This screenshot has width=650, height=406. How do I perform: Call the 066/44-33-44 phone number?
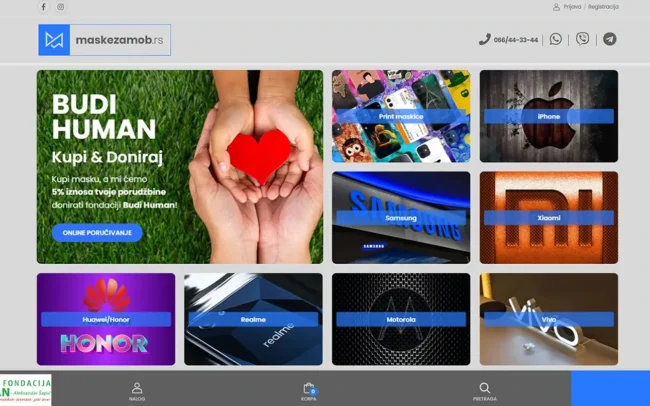pos(510,40)
